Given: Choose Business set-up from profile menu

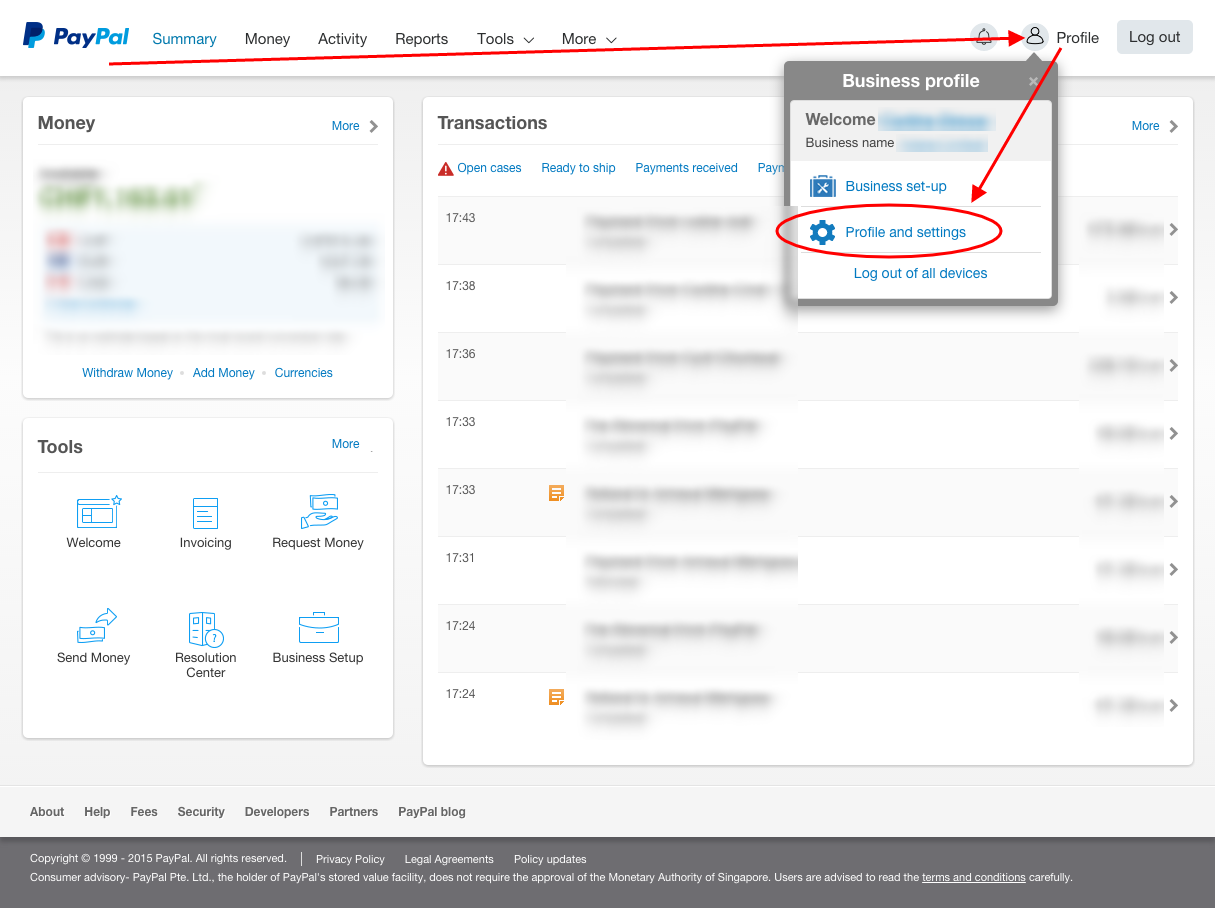Looking at the screenshot, I should point(895,186).
